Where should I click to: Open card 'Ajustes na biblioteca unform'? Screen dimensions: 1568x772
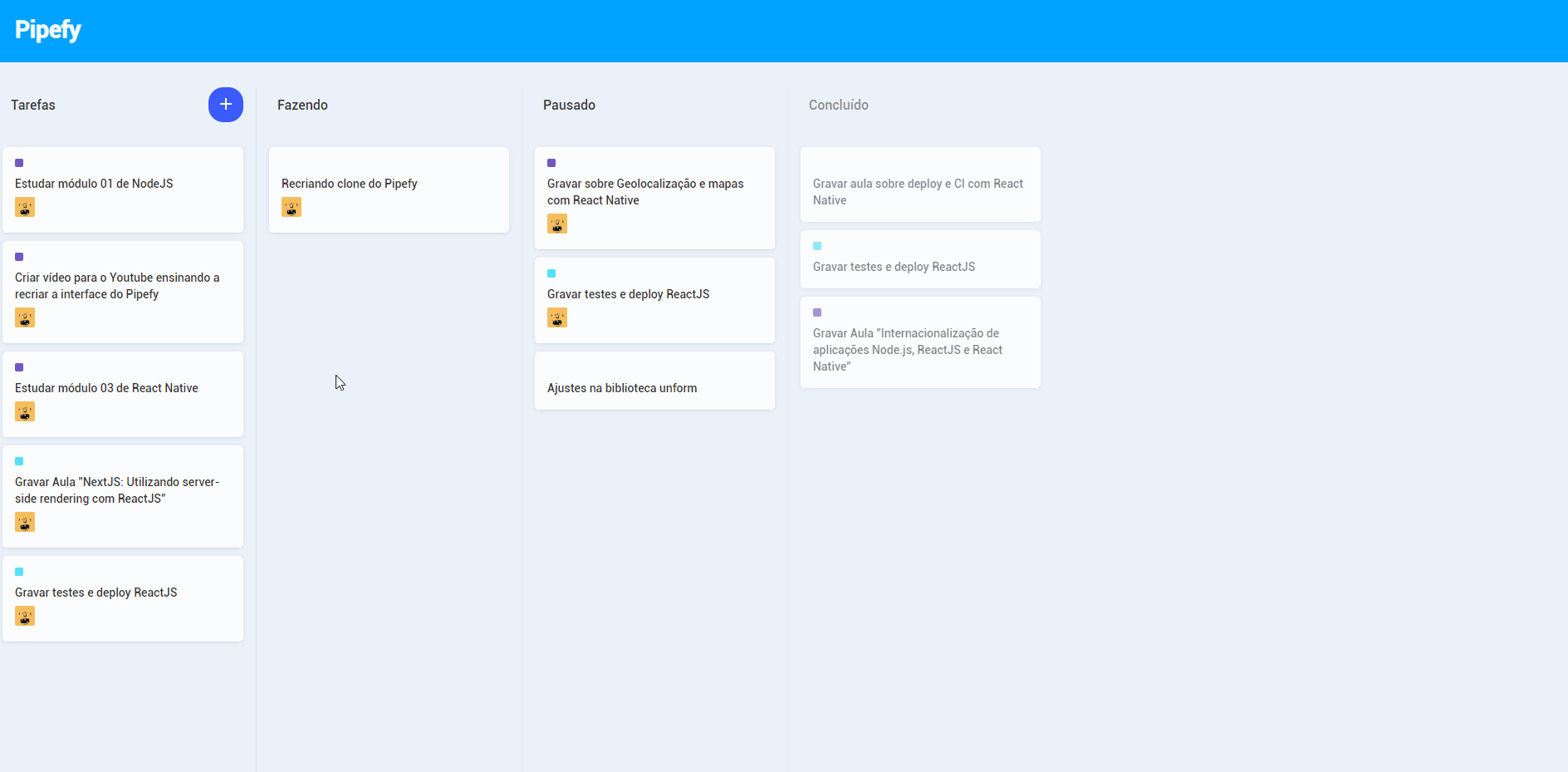[654, 381]
